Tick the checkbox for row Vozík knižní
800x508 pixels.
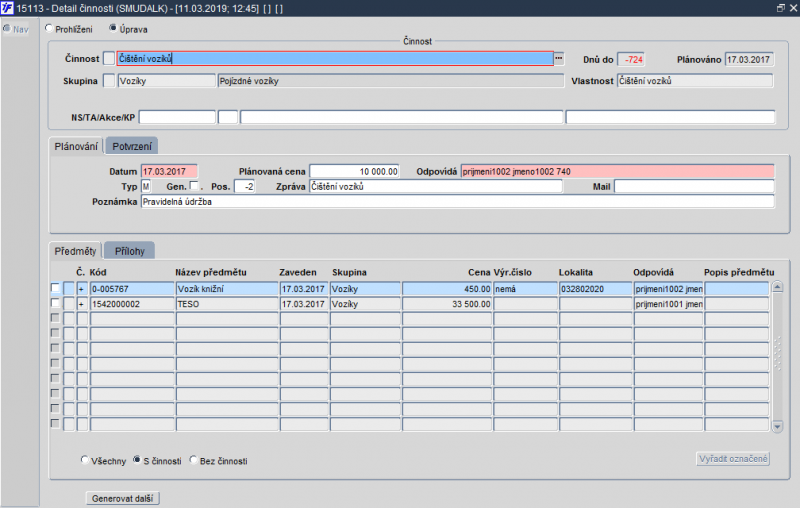click(x=55, y=288)
